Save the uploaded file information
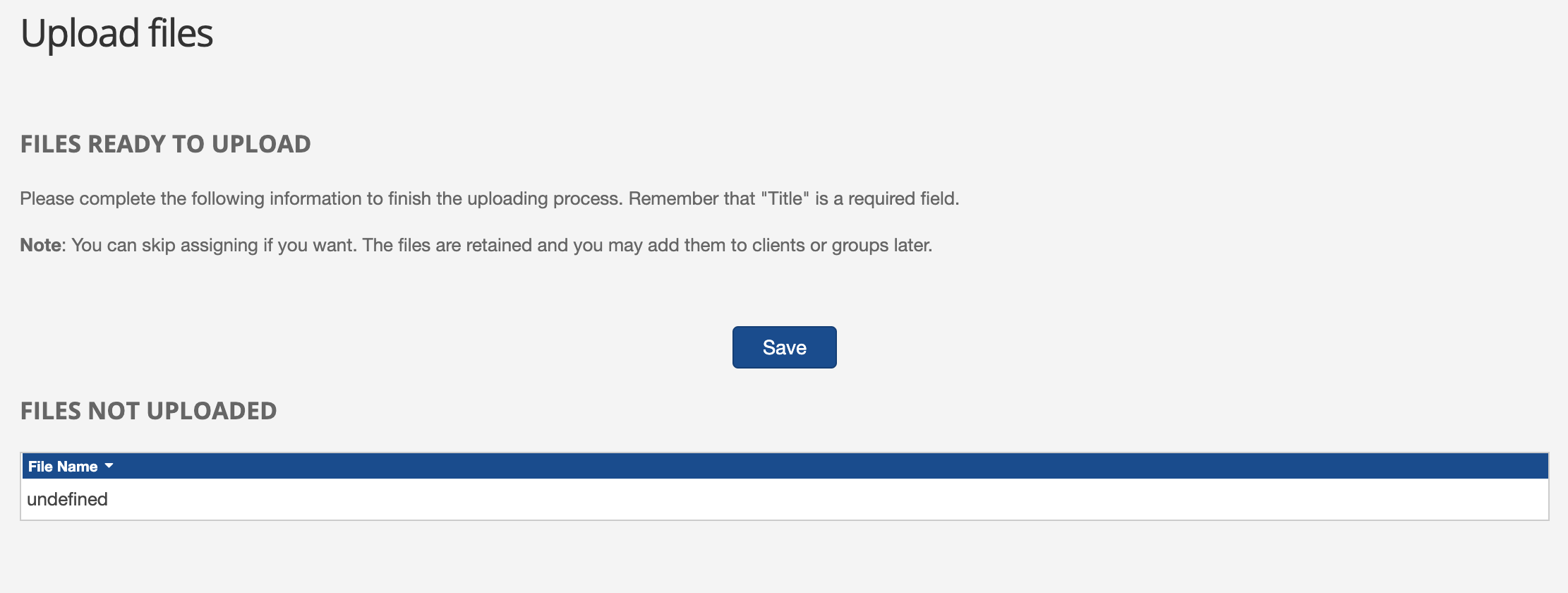Screen dimensions: 1568x593 tap(783, 347)
